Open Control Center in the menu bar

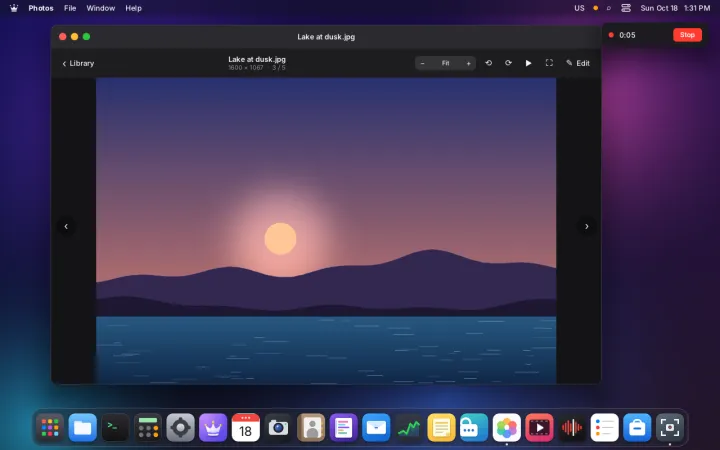tap(626, 8)
